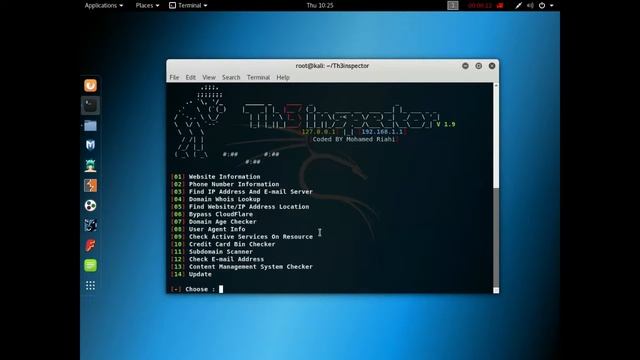Show all applications grid icon

(90, 285)
